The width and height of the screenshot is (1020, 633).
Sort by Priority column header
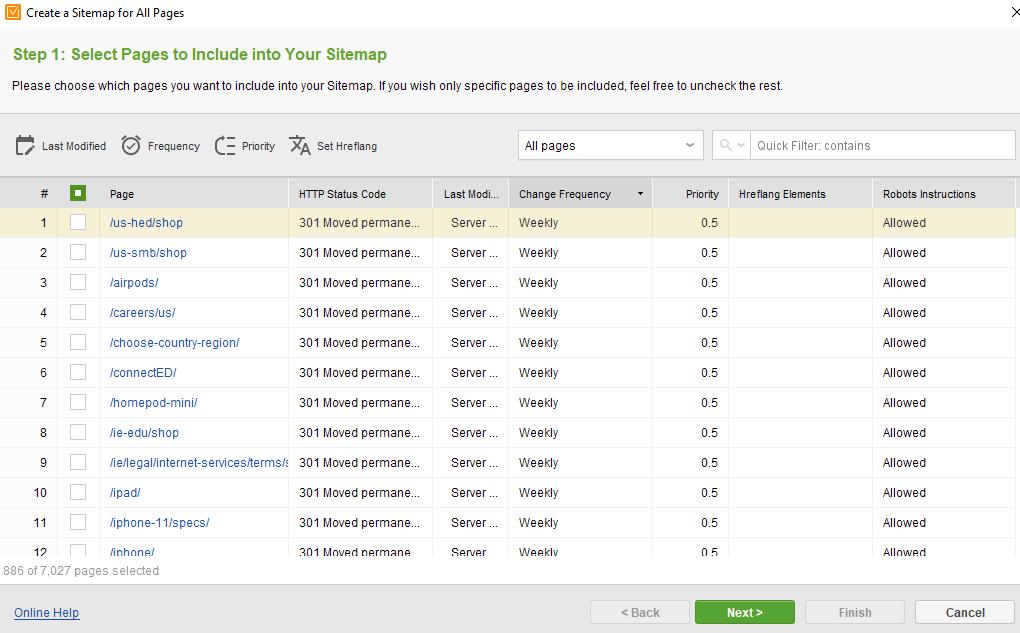click(691, 194)
